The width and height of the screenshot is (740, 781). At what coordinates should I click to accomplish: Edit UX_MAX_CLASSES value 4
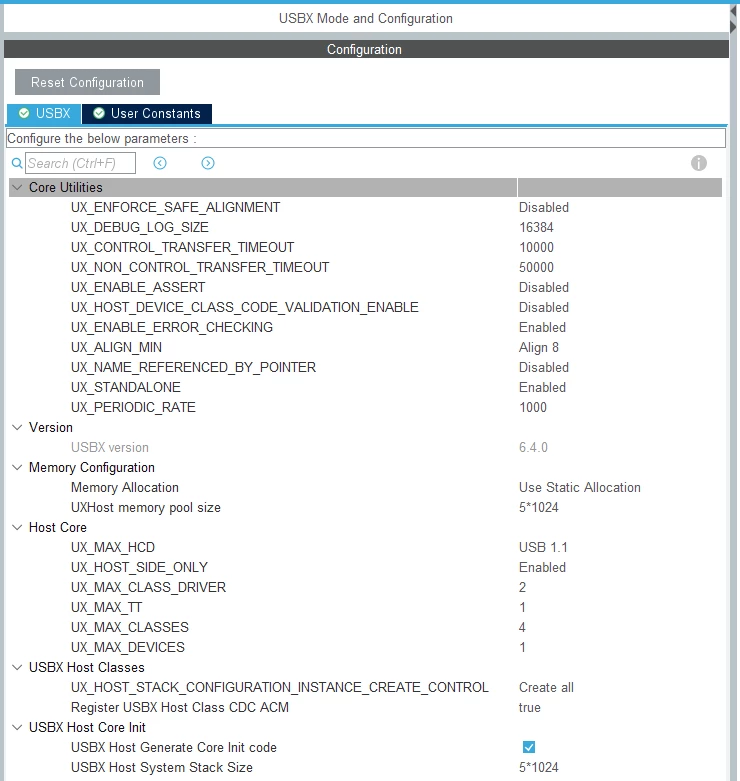[522, 627]
